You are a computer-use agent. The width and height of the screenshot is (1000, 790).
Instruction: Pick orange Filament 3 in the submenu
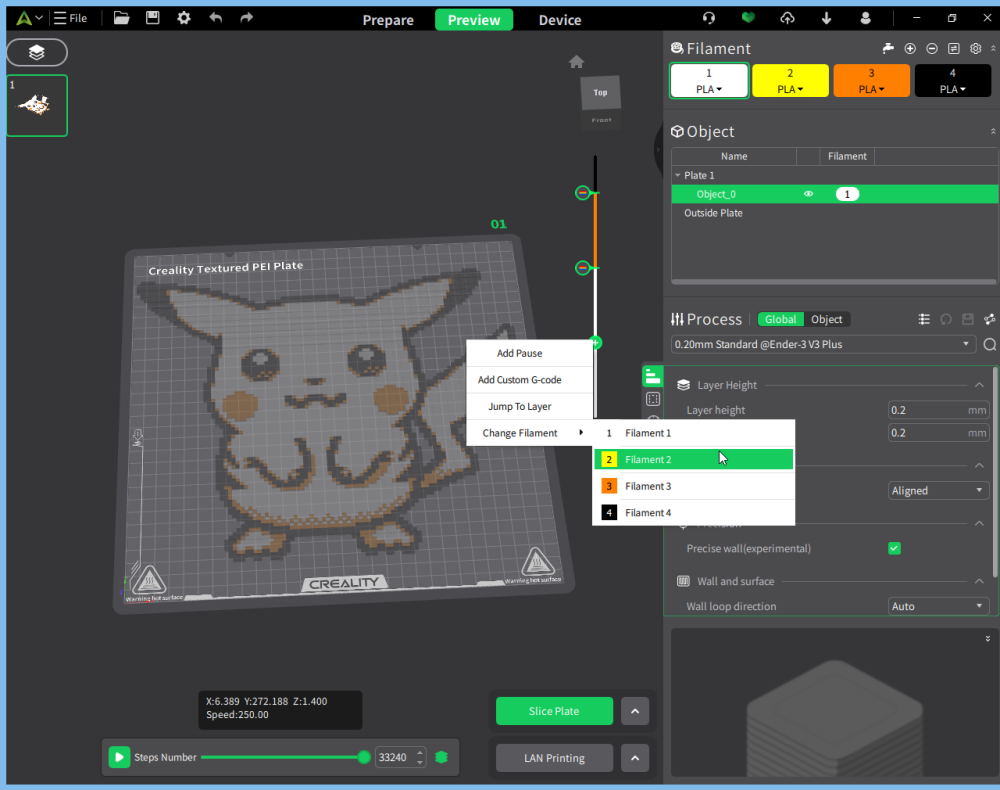[x=694, y=486]
